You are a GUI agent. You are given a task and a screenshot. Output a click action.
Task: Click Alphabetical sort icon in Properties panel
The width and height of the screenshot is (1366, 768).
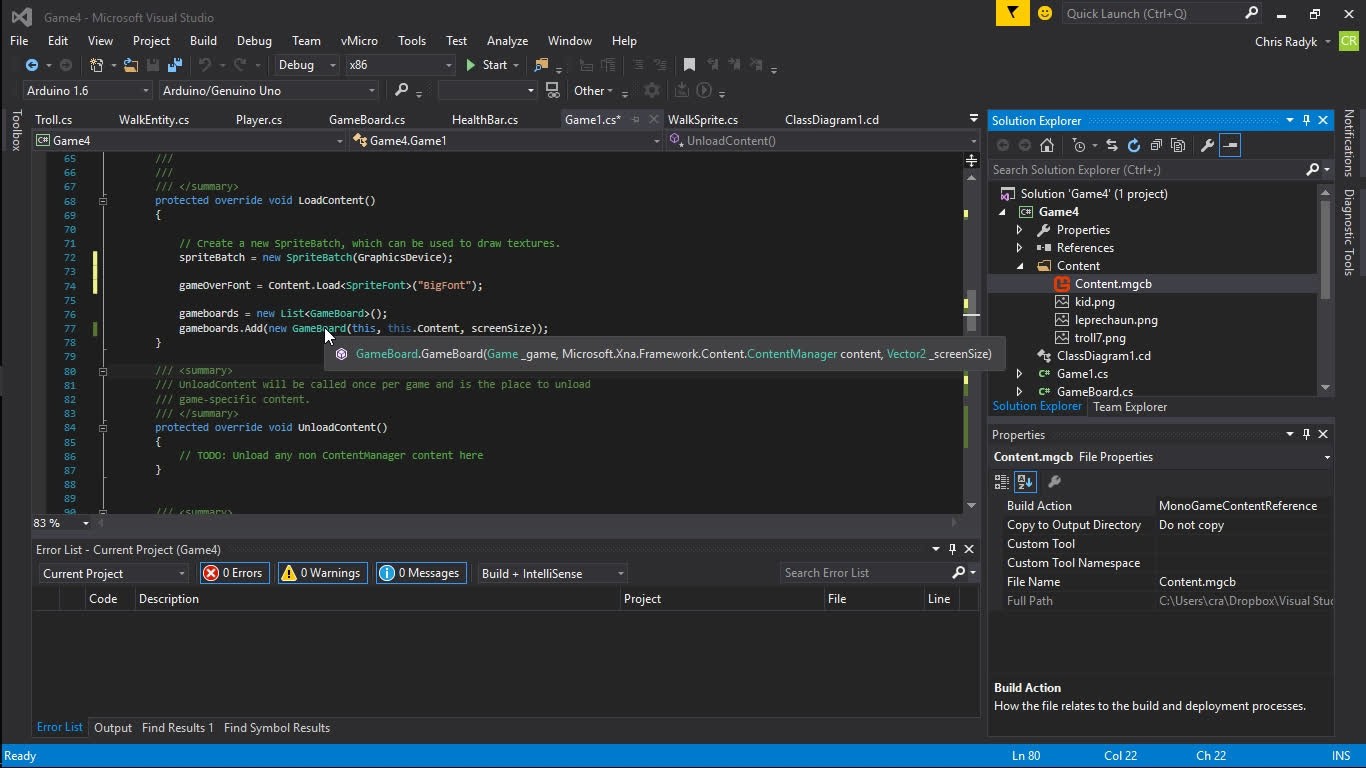(x=1025, y=482)
